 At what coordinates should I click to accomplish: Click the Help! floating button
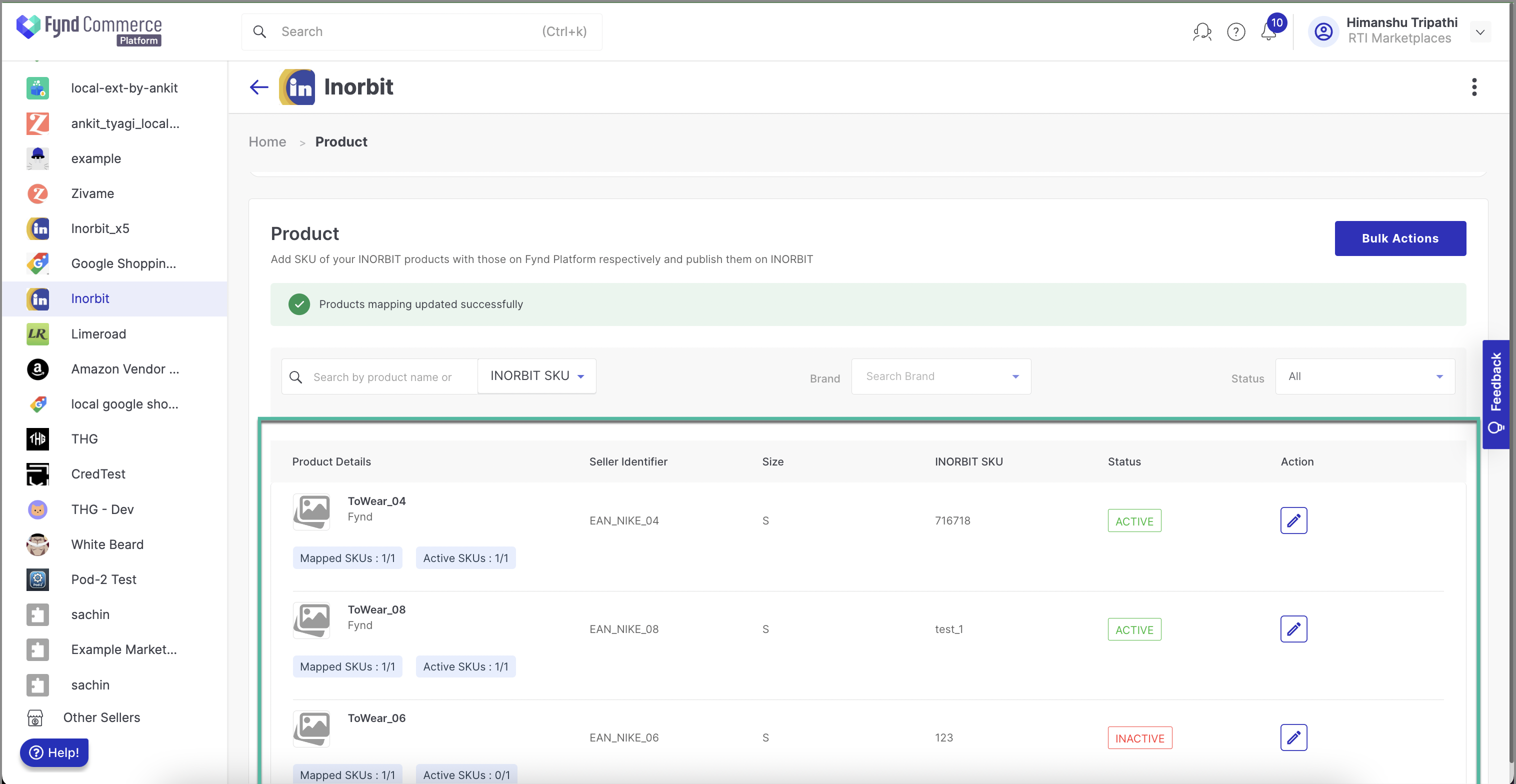click(54, 752)
